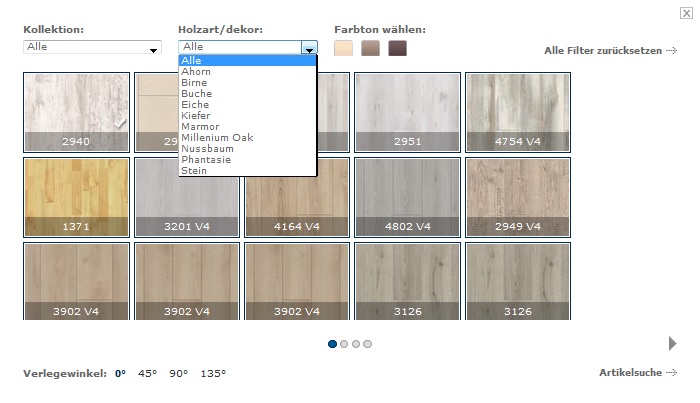Screen dimensions: 700x403
Task: Go to next page of decors arrow
Action: [x=673, y=344]
